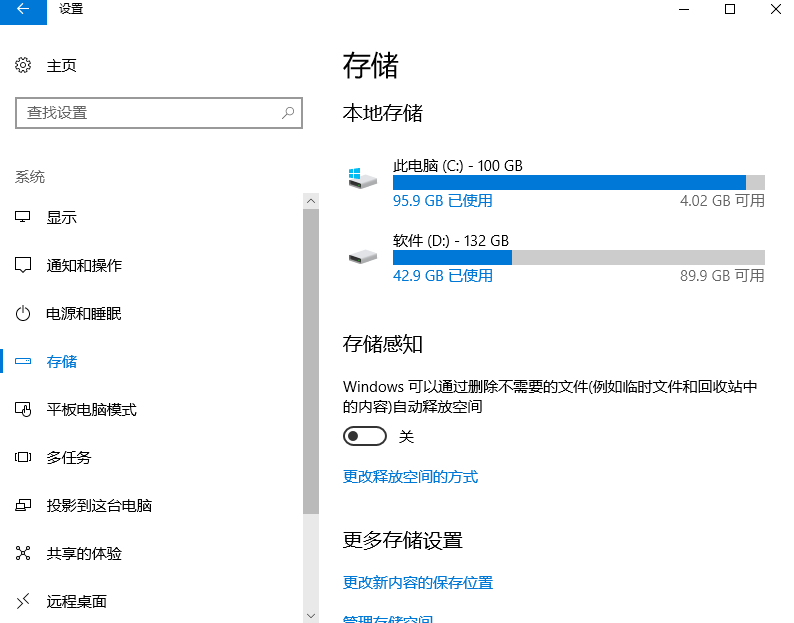Image resolution: width=794 pixels, height=623 pixels.
Task: Open 更改释放空间的方式 link
Action: 410,477
